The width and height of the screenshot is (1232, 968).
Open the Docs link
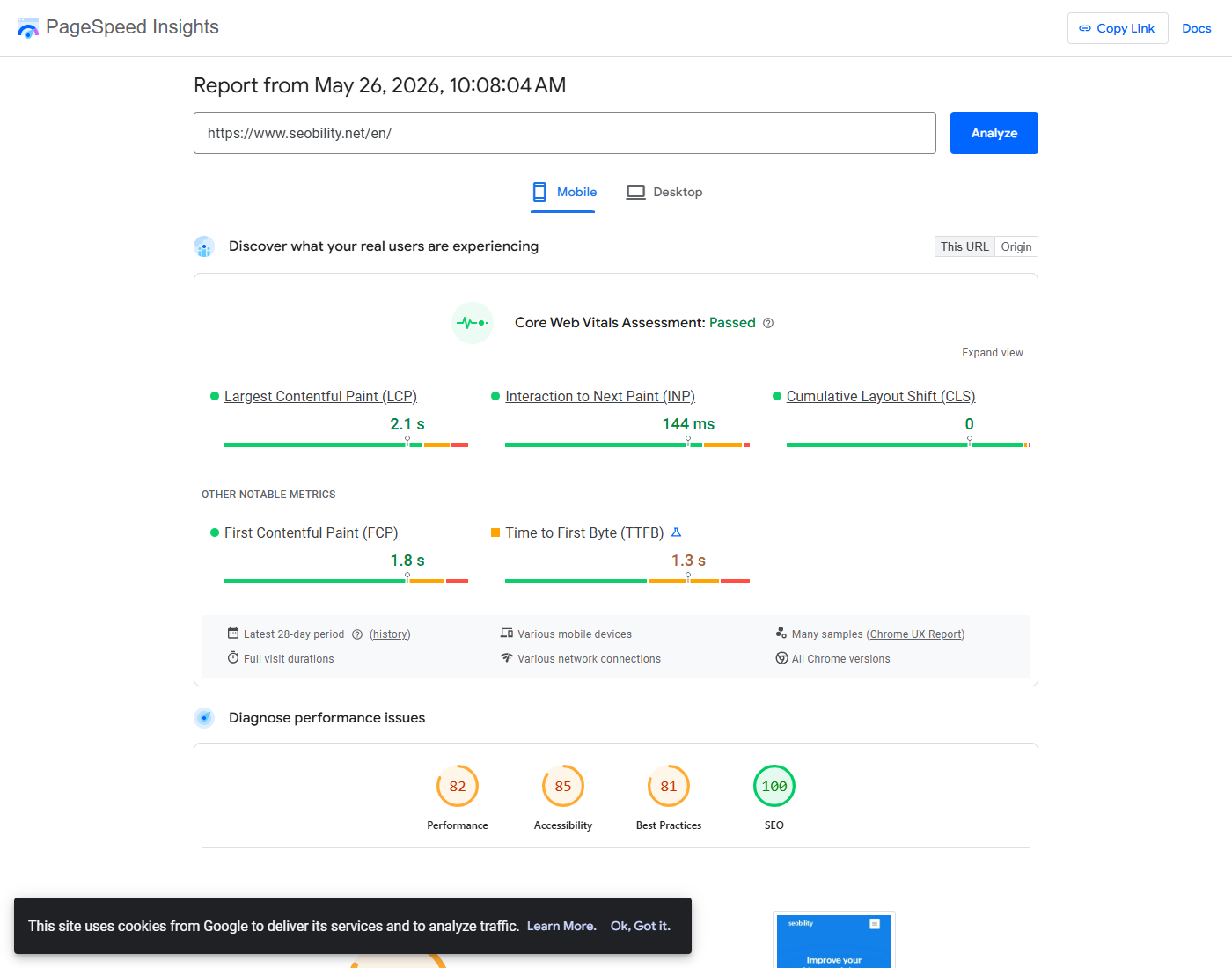1197,28
